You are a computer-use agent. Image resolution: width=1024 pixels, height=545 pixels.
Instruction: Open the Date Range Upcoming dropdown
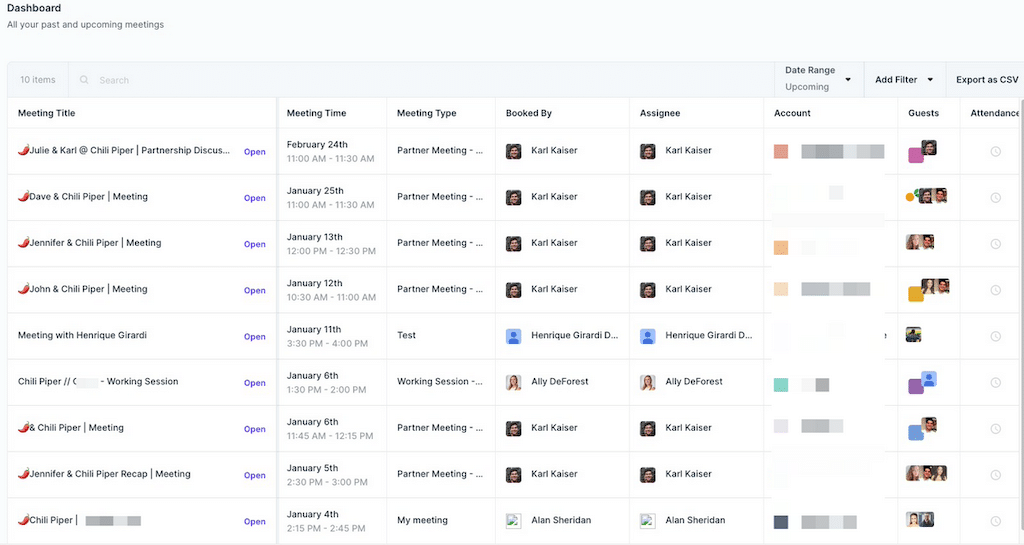tap(818, 79)
